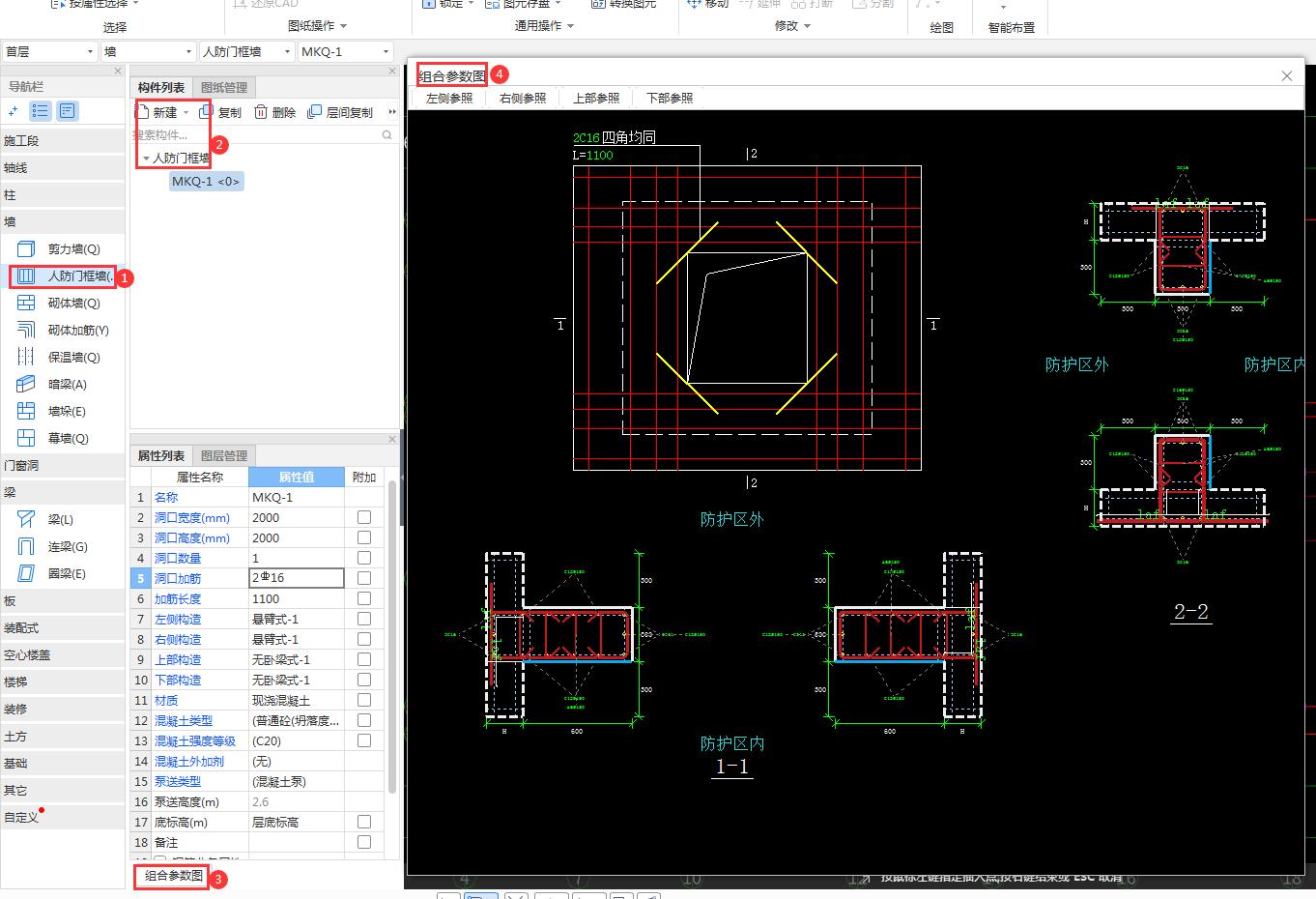The image size is (1316, 899).
Task: Open the 右侧参照 tab in dialog
Action: point(523,98)
